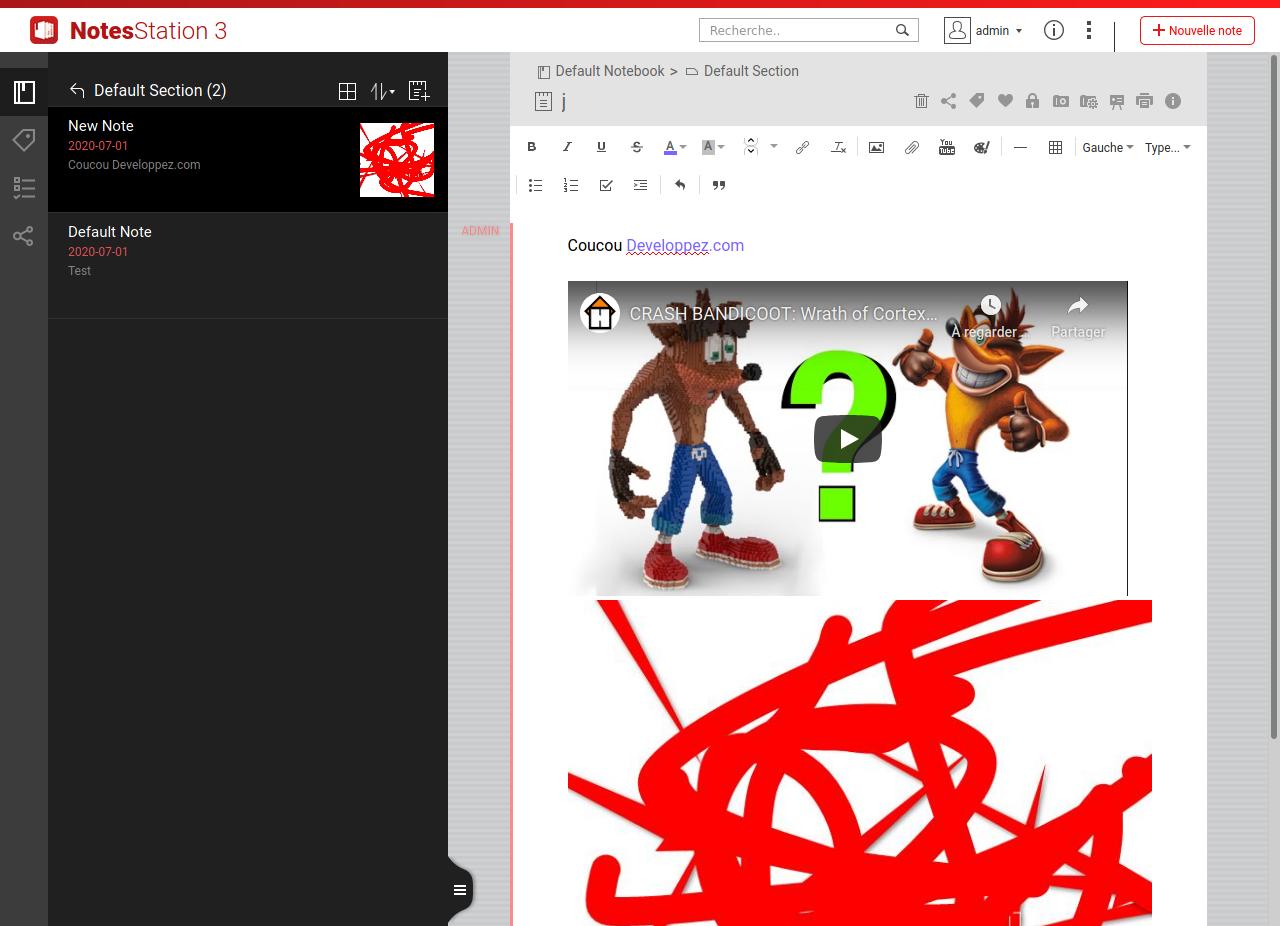The image size is (1280, 926).
Task: Expand the Gauche alignment dropdown
Action: (x=1108, y=147)
